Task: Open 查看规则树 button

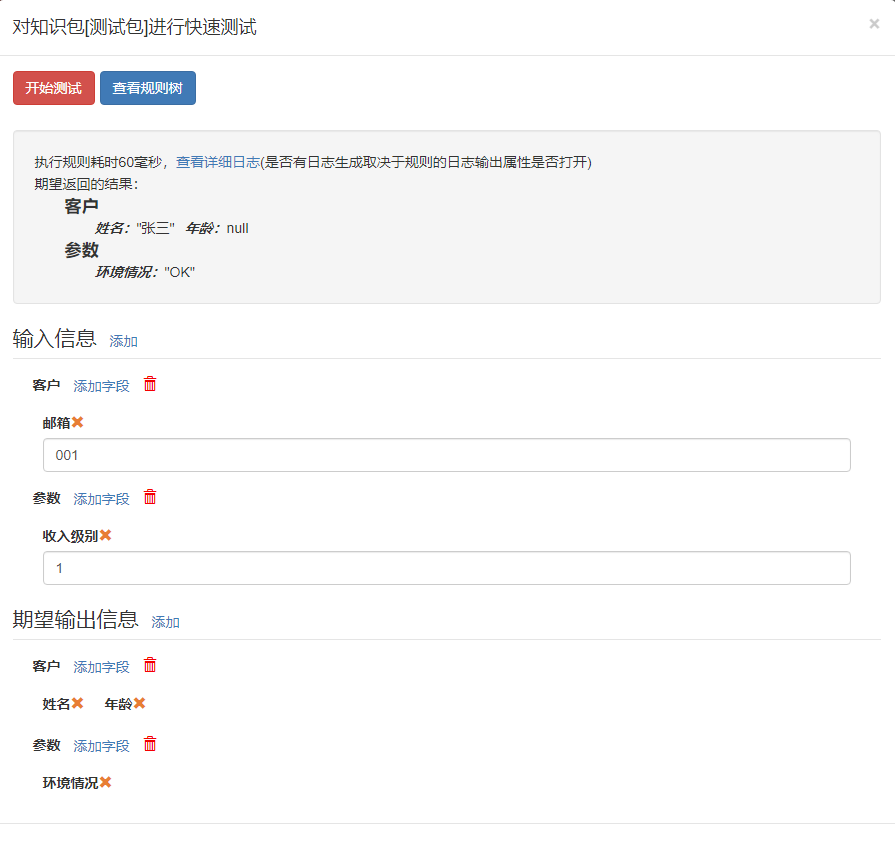Action: (148, 88)
